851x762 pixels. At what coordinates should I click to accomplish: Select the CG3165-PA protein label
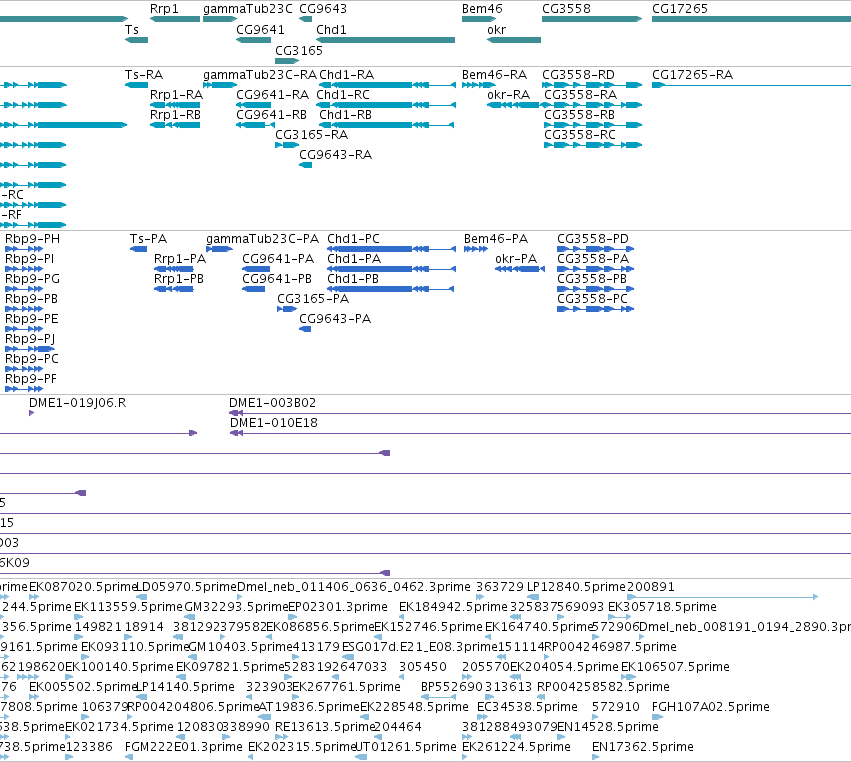313,299
